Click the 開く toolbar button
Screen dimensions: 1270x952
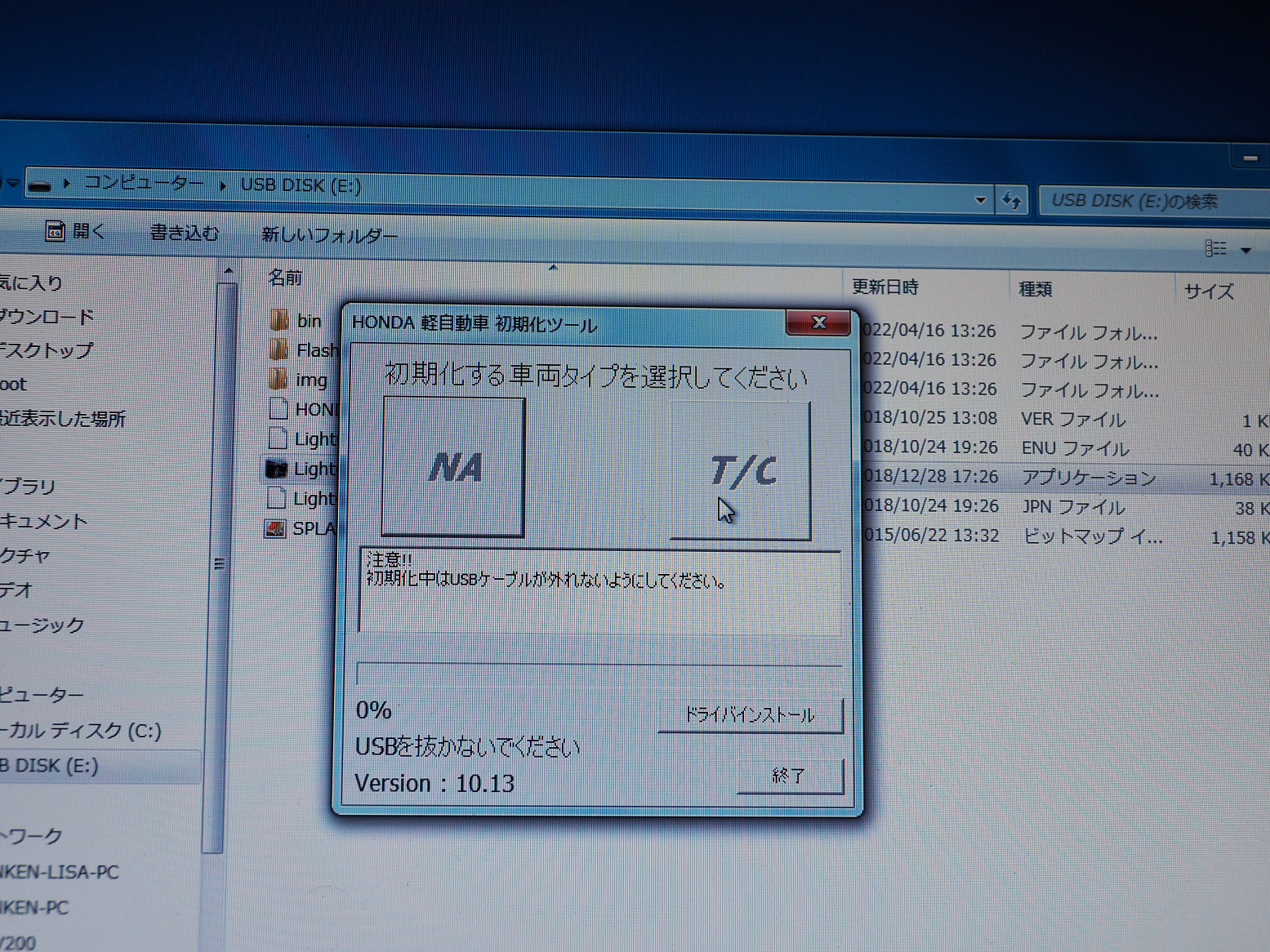coord(75,232)
